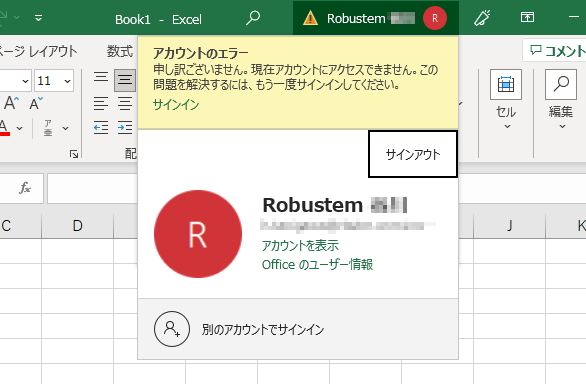The width and height of the screenshot is (586, 384).
Task: Click the account warning triangle icon
Action: pyautogui.click(x=310, y=18)
